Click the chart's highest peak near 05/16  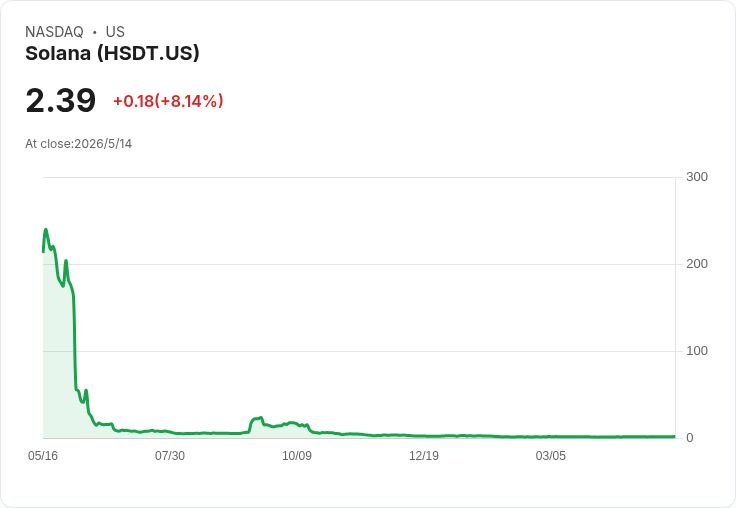46,230
